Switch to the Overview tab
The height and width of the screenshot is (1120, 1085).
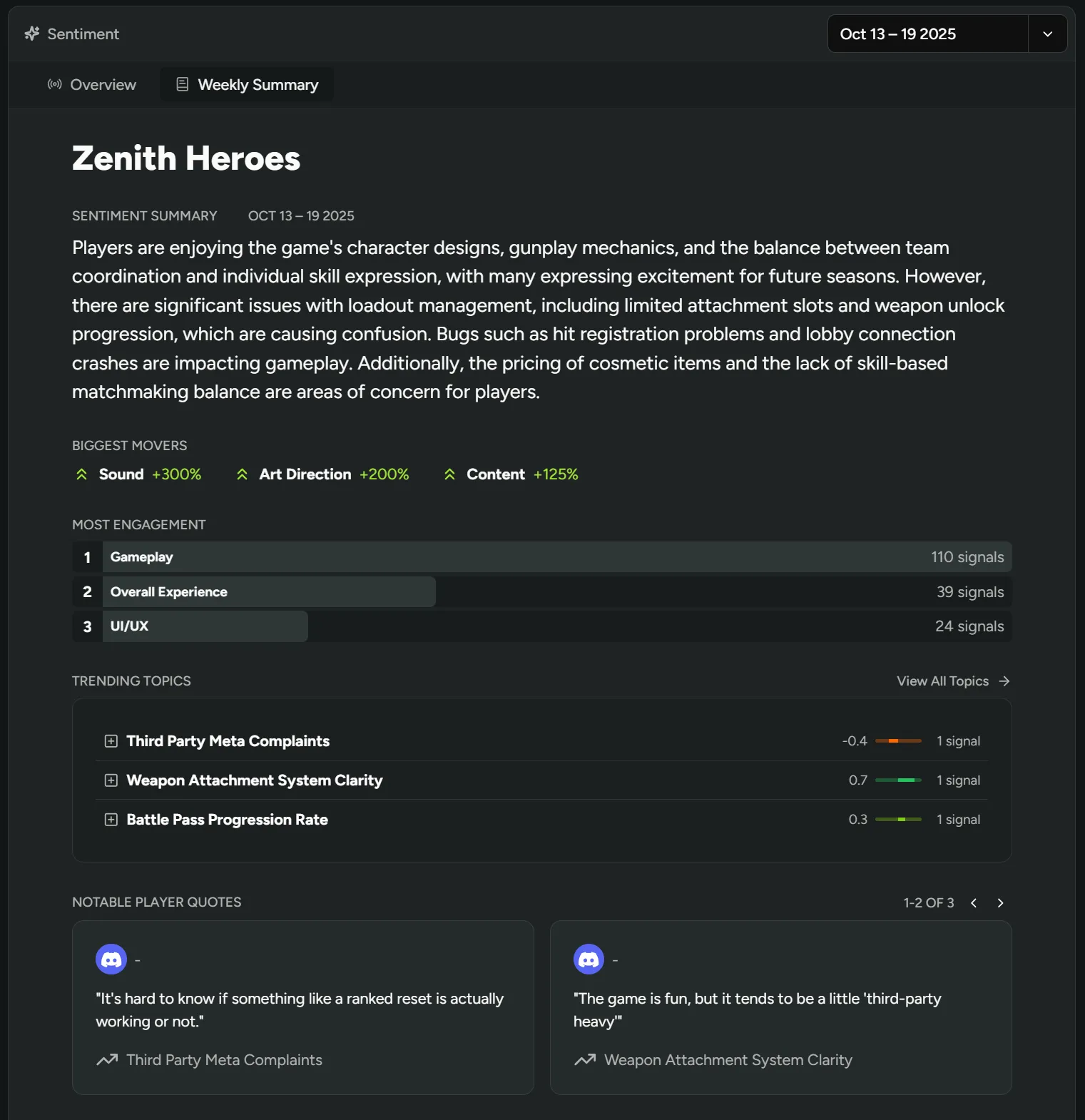pos(92,85)
